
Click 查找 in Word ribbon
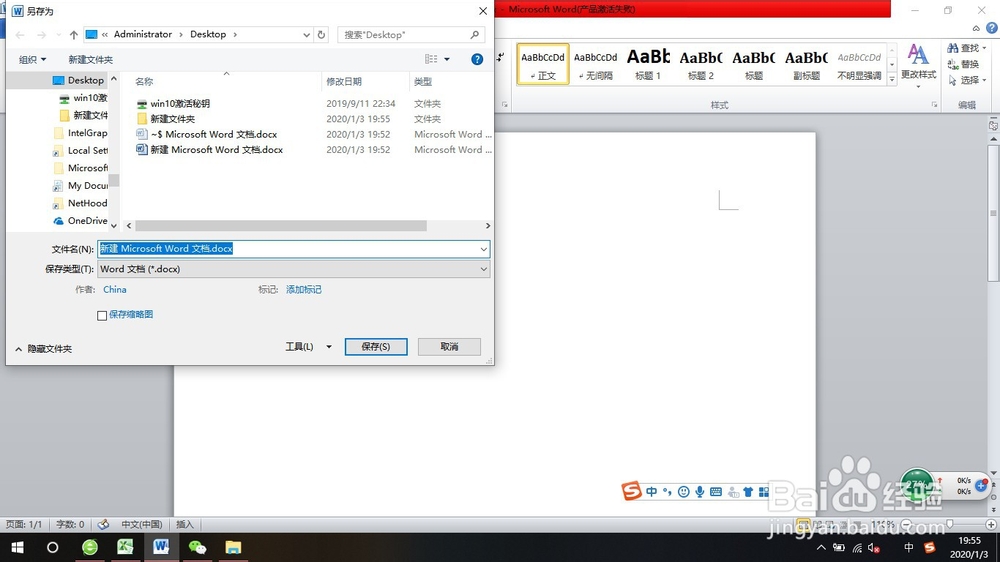click(966, 48)
